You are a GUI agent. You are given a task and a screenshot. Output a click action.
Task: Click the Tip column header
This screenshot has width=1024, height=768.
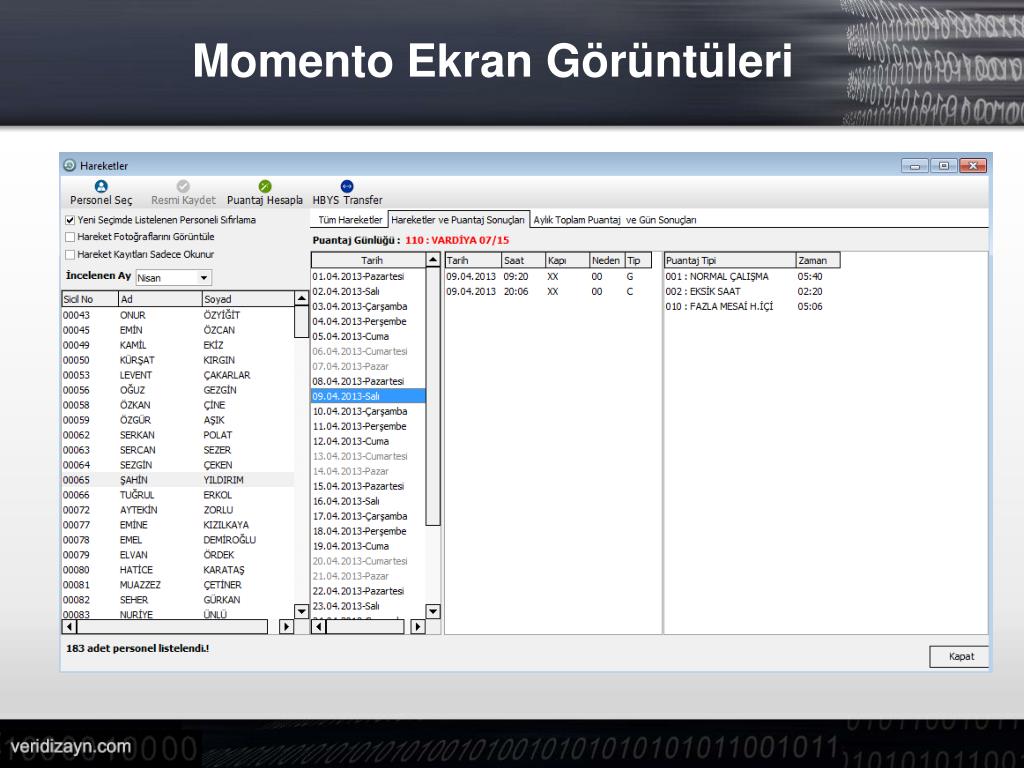click(x=638, y=261)
